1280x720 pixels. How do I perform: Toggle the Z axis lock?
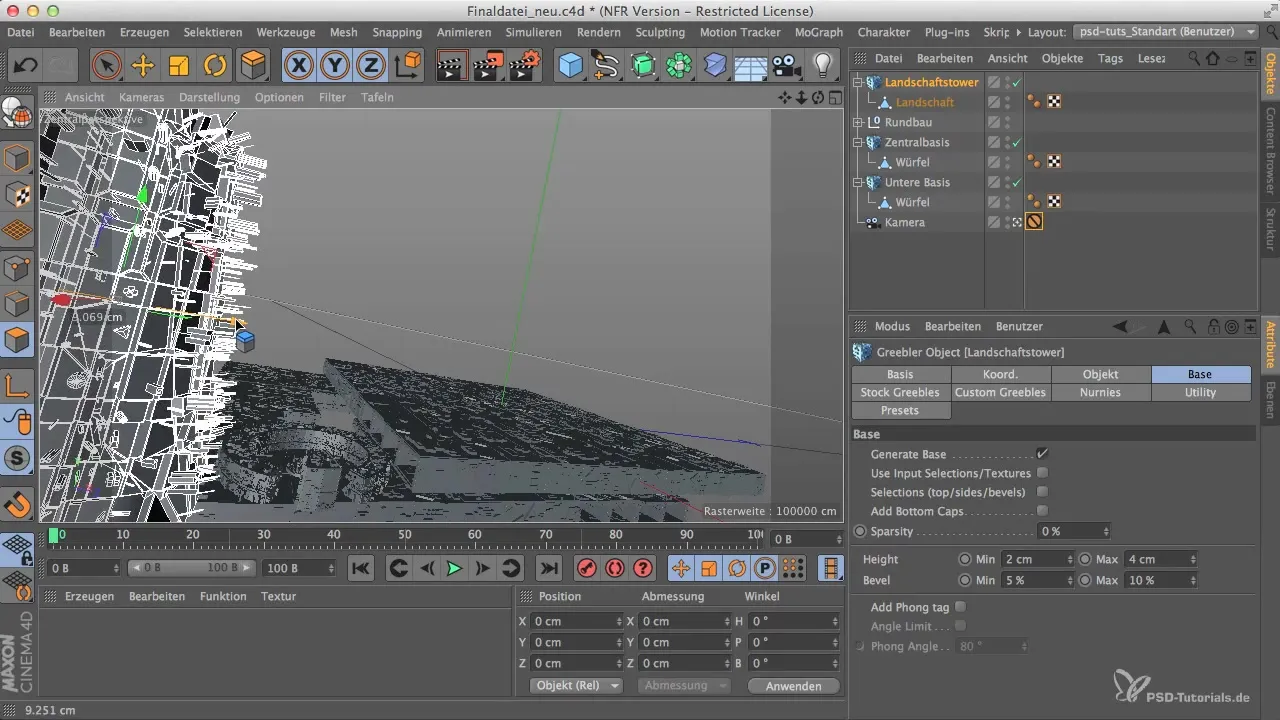coord(372,66)
